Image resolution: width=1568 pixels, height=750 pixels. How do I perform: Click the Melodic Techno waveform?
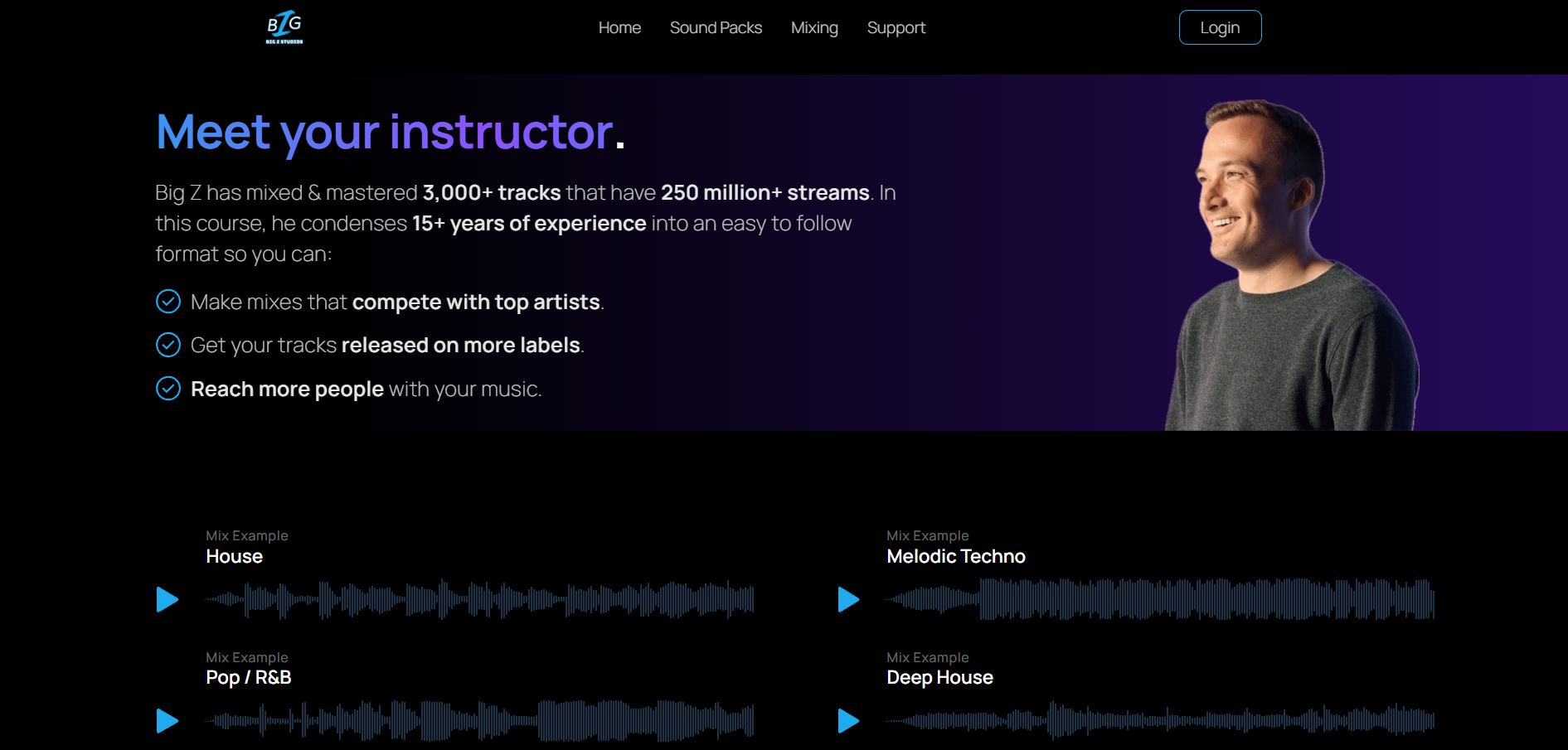tap(1161, 600)
